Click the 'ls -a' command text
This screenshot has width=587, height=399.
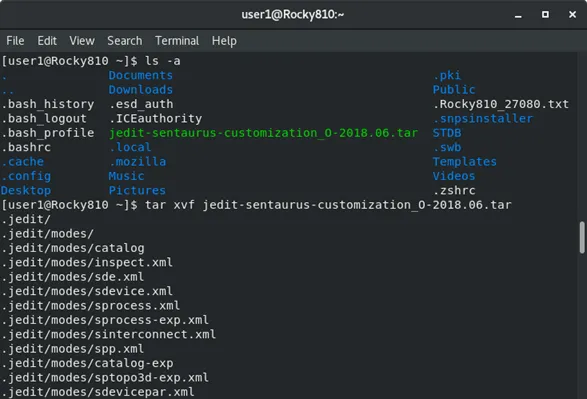coord(162,61)
